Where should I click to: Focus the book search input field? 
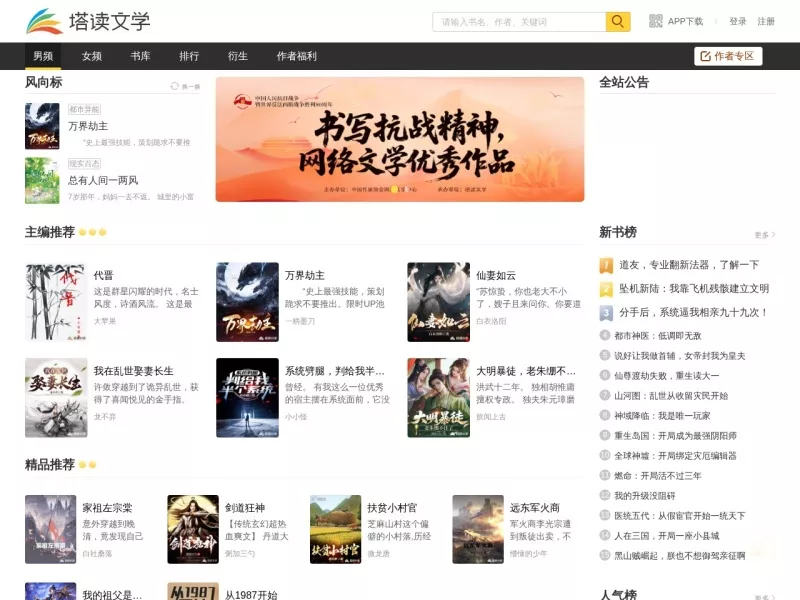click(519, 21)
